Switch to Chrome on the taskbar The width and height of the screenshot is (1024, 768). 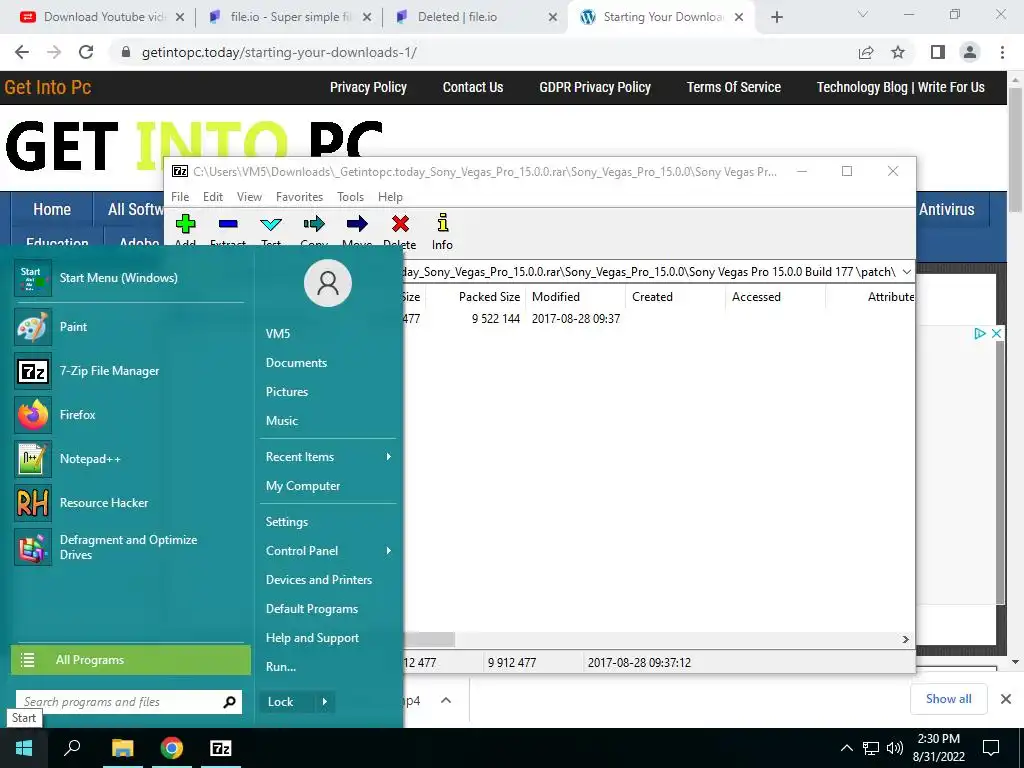(x=172, y=748)
